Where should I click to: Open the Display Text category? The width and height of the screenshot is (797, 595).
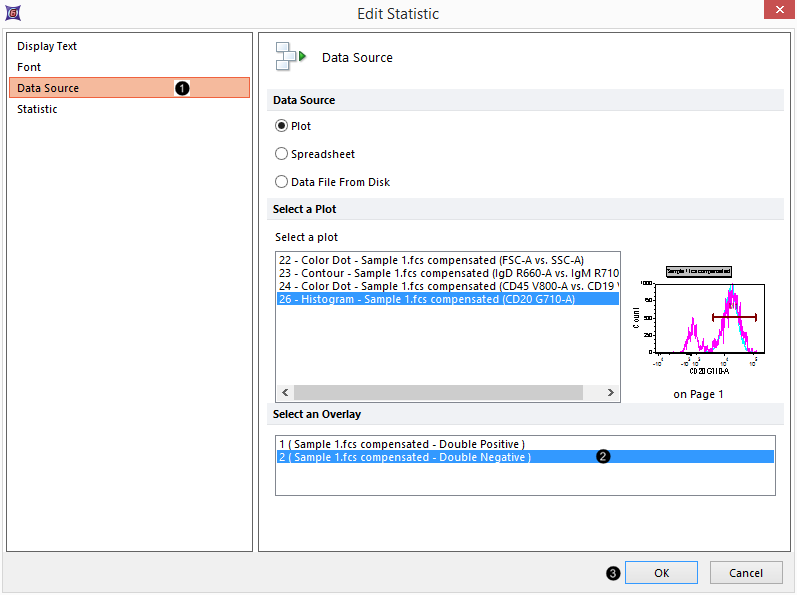click(x=47, y=46)
